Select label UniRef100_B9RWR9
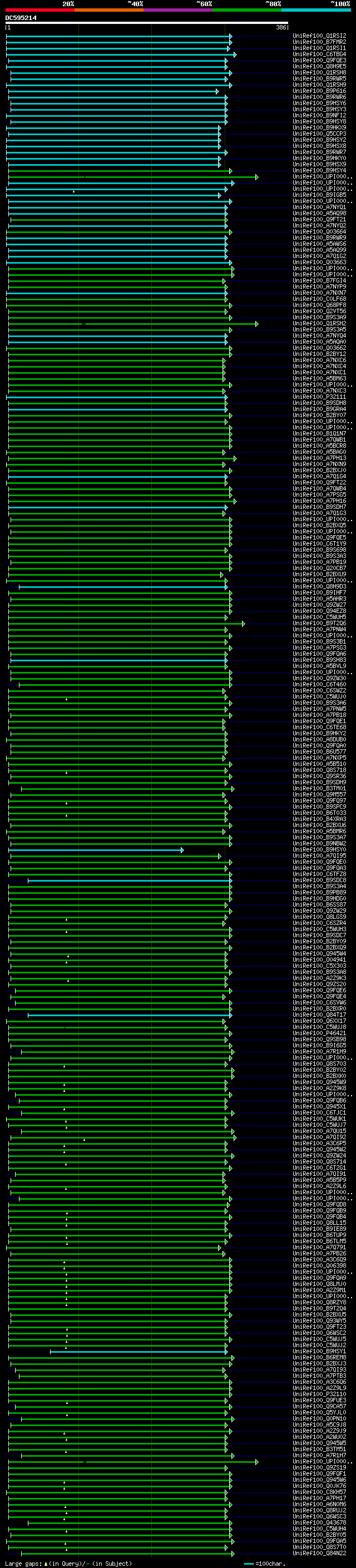Image resolution: width=356 pixels, height=1568 pixels. click(319, 238)
